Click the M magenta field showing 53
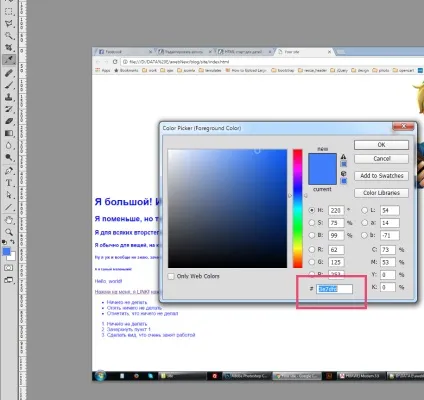424x400 pixels. pos(388,262)
